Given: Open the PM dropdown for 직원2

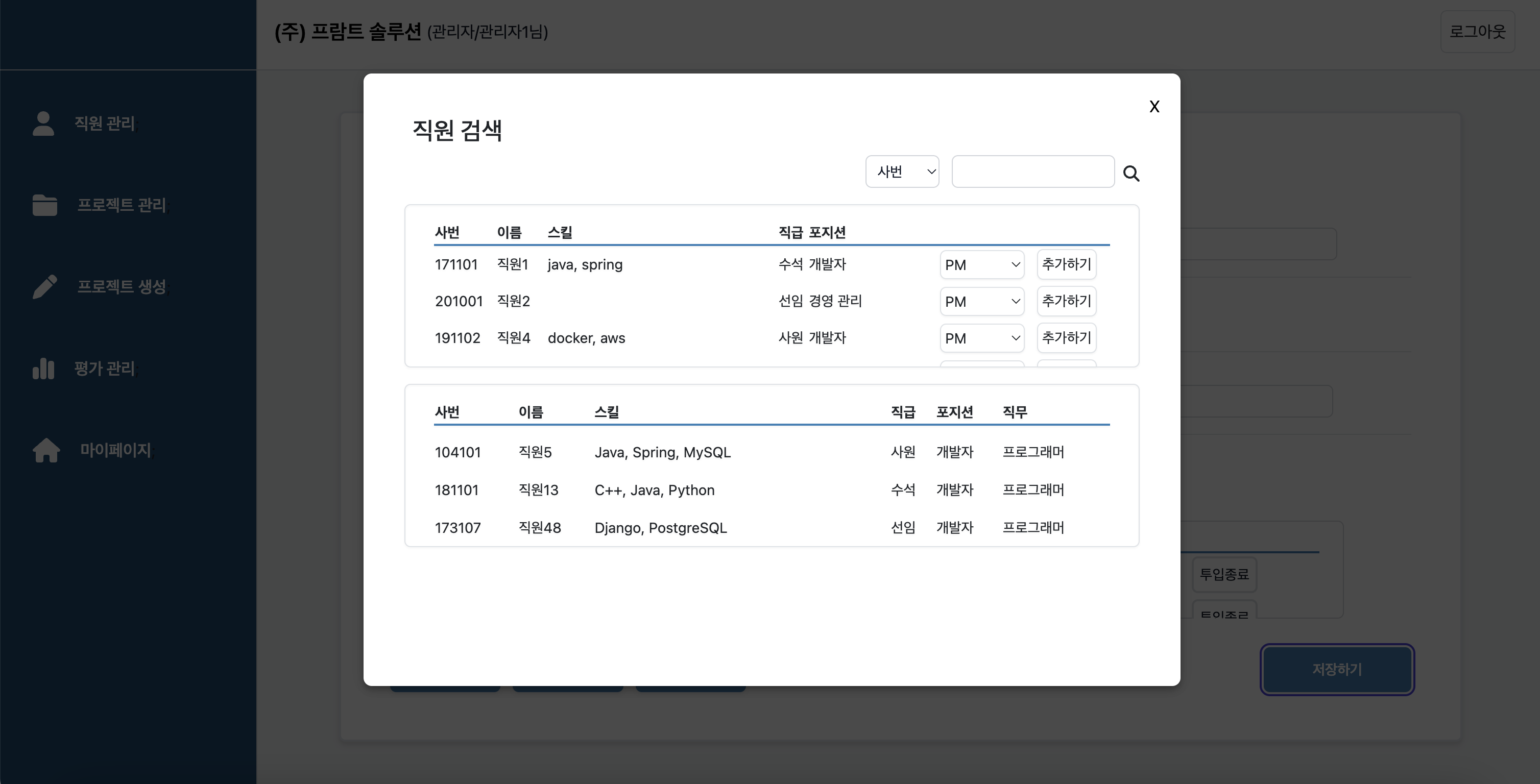Looking at the screenshot, I should (x=981, y=301).
